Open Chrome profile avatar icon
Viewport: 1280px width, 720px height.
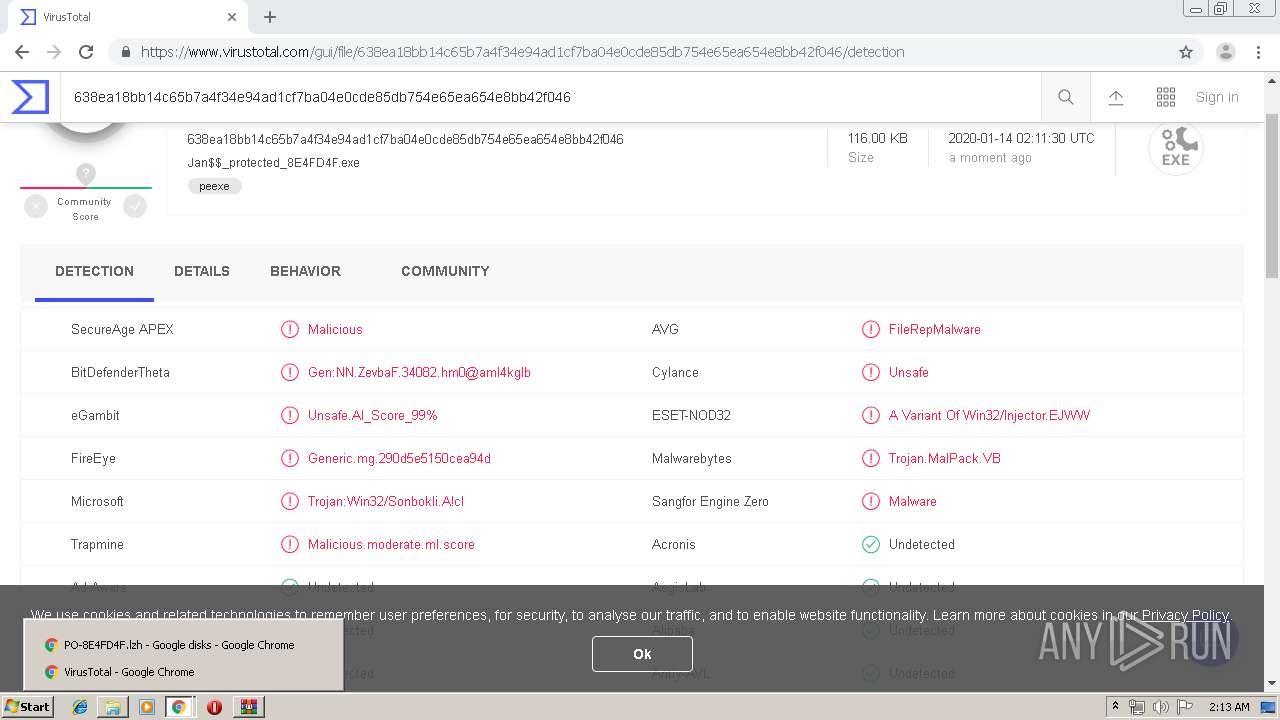pyautogui.click(x=1226, y=52)
